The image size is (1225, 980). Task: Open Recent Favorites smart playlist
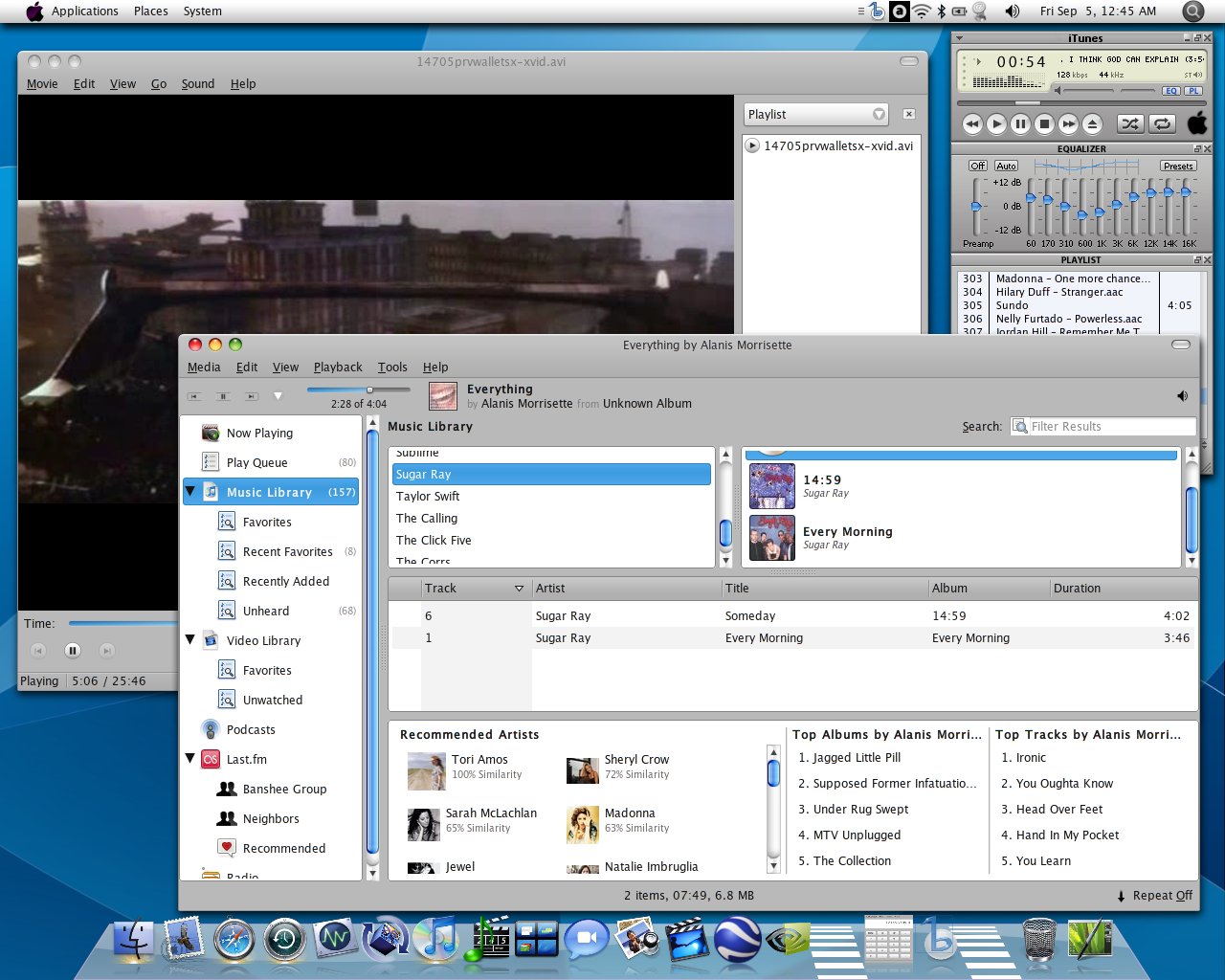(287, 551)
